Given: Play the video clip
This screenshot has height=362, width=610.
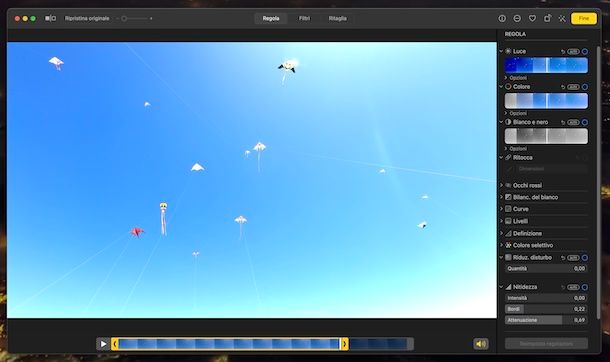Looking at the screenshot, I should (x=103, y=344).
